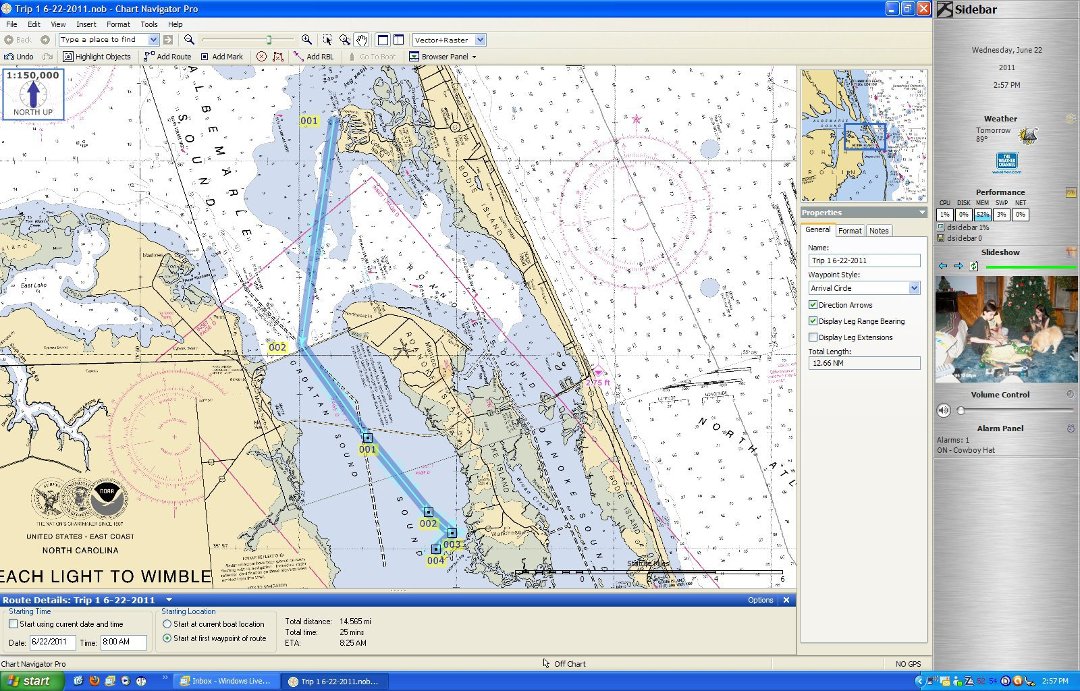Click the volume speaker icon in Sidebar
The image size is (1080, 691).
944,411
